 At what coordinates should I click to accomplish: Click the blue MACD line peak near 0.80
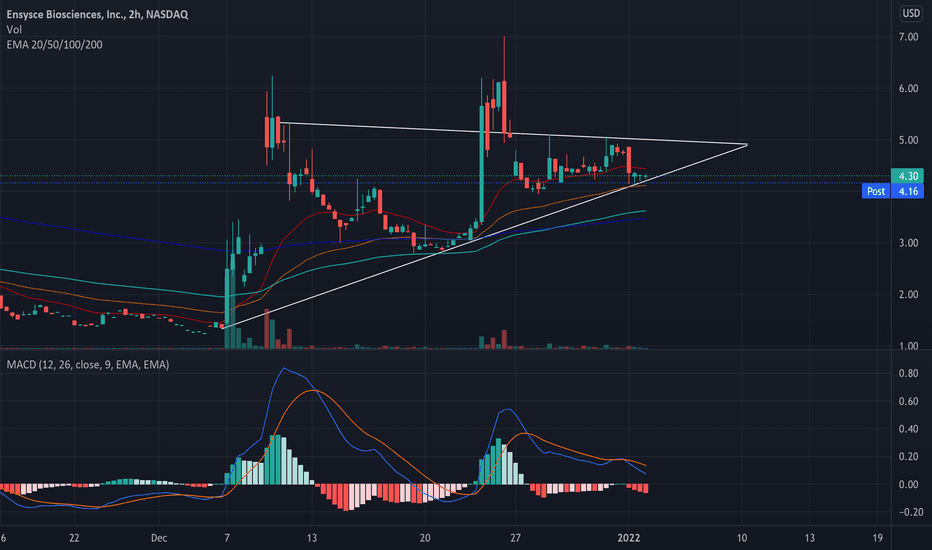coord(284,369)
